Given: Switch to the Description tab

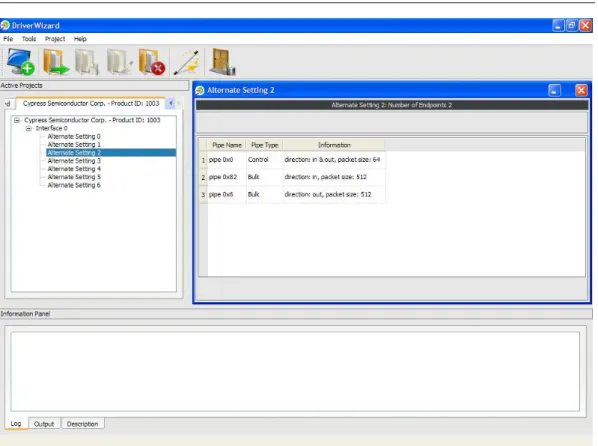Looking at the screenshot, I should (82, 424).
